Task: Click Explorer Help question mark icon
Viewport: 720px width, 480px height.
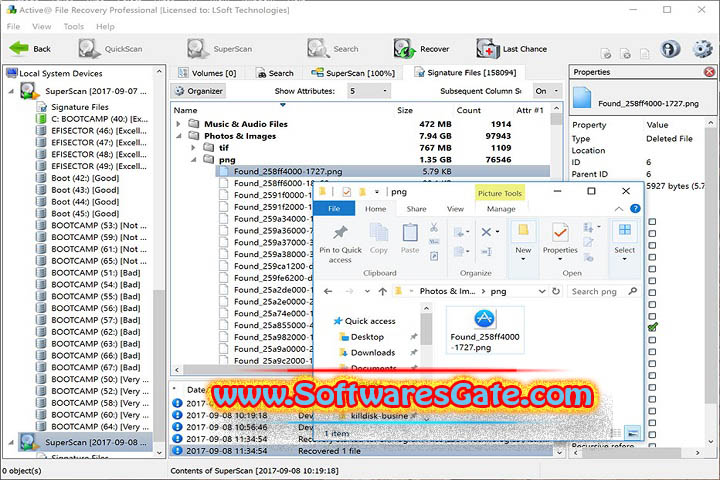Action: tap(635, 209)
